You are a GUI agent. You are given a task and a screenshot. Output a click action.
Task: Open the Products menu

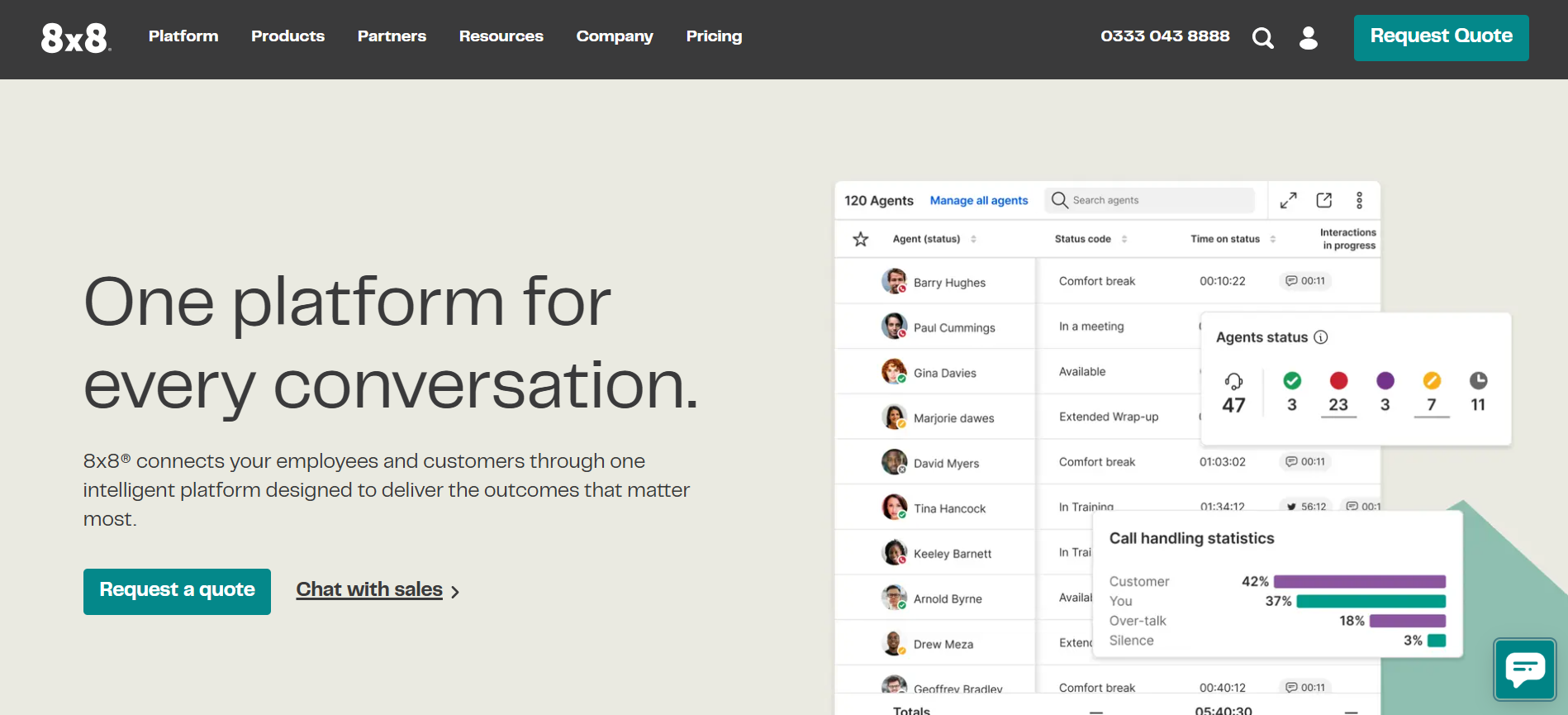[x=287, y=36]
